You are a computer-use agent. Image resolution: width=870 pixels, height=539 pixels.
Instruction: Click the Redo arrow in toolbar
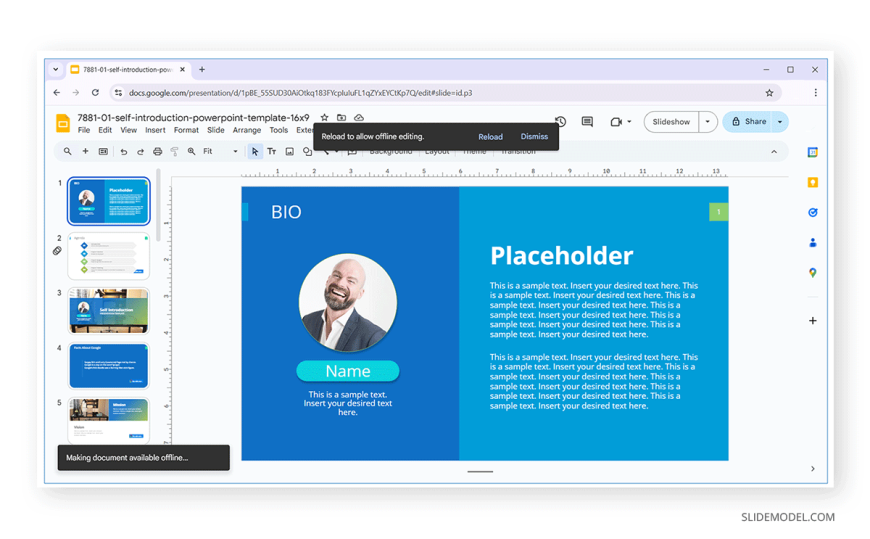click(140, 152)
